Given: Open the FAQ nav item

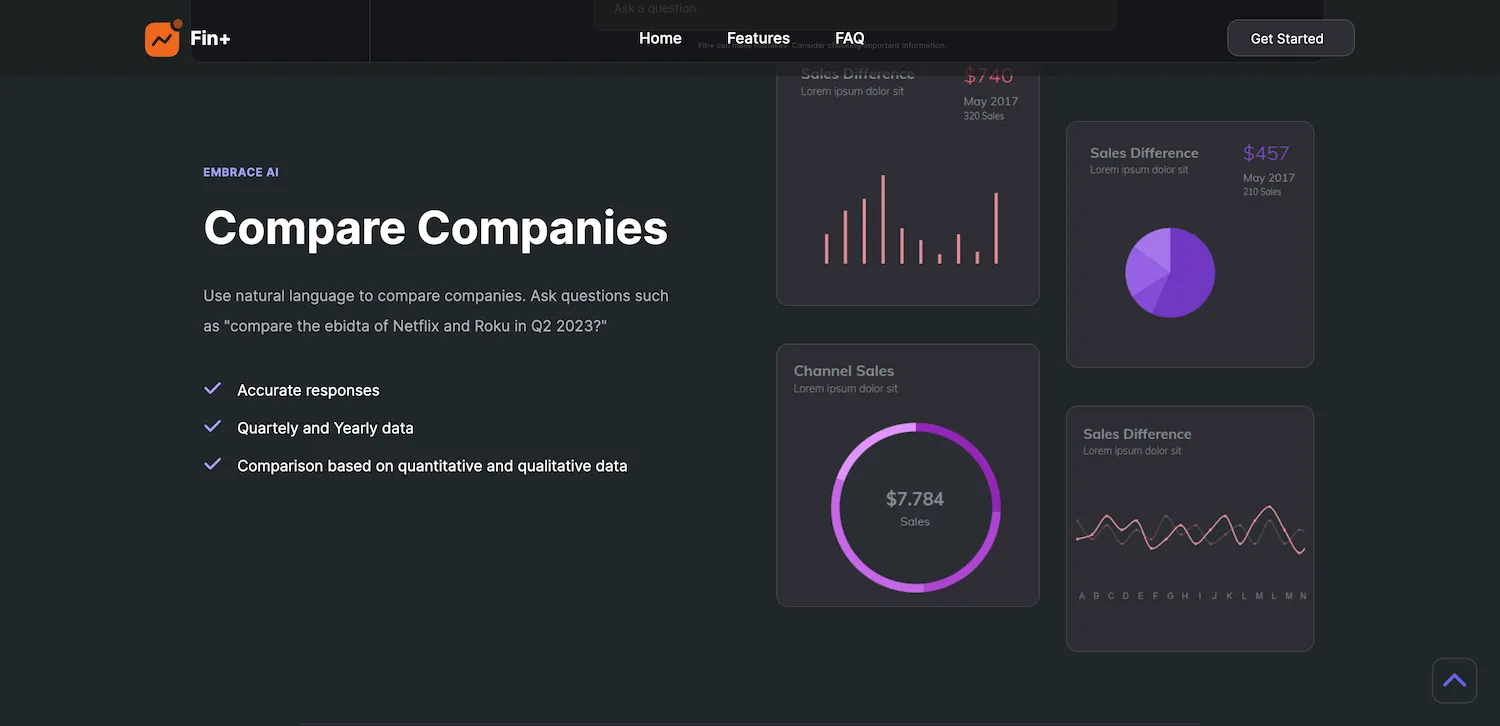Looking at the screenshot, I should coord(850,38).
